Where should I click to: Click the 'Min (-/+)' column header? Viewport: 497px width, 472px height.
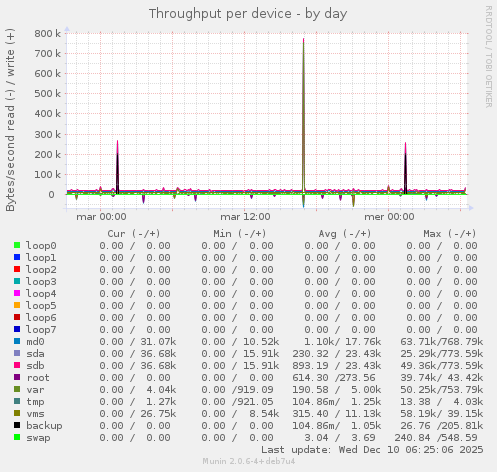point(240,234)
